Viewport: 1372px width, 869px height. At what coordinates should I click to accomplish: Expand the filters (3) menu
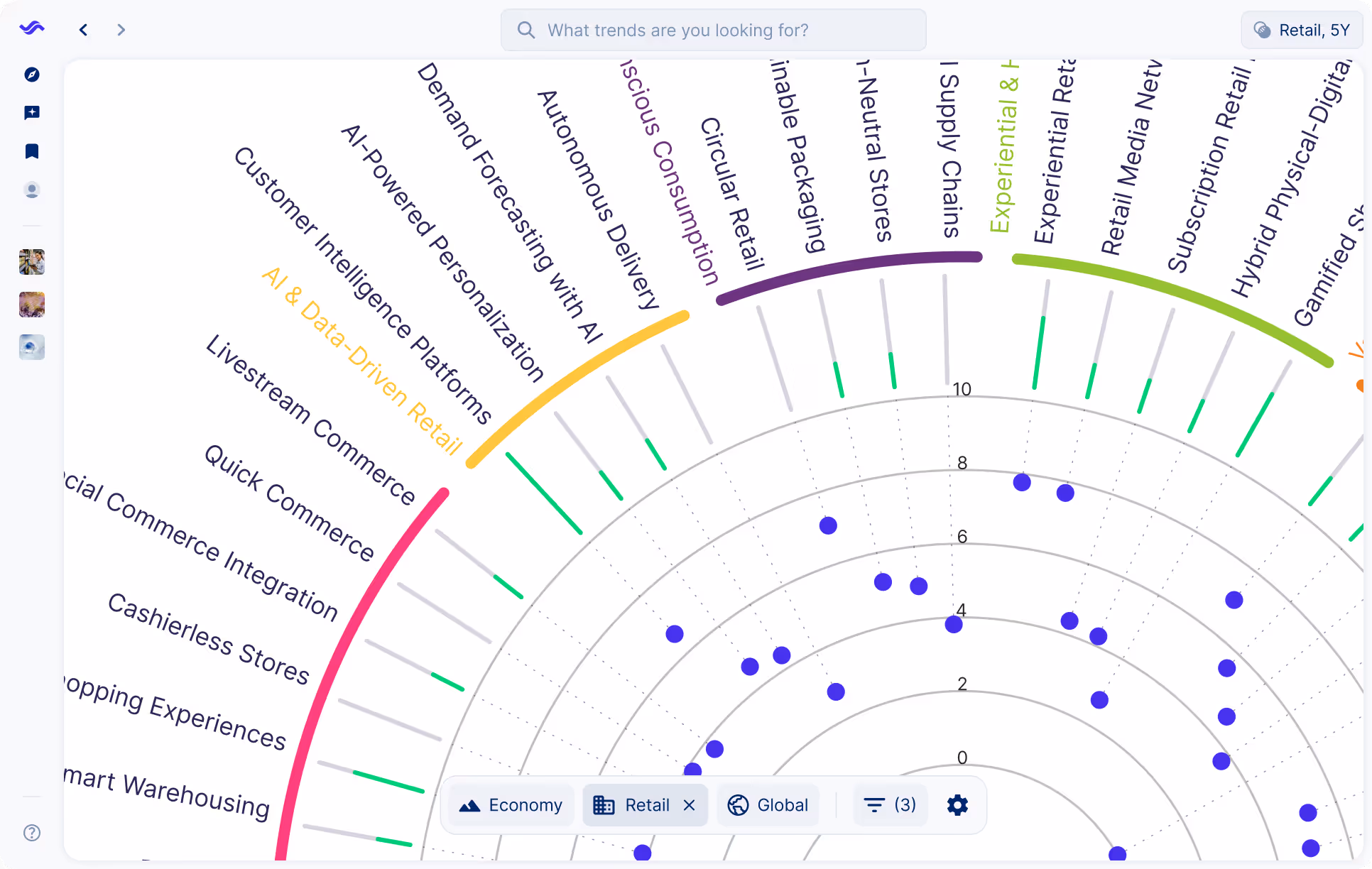[890, 805]
